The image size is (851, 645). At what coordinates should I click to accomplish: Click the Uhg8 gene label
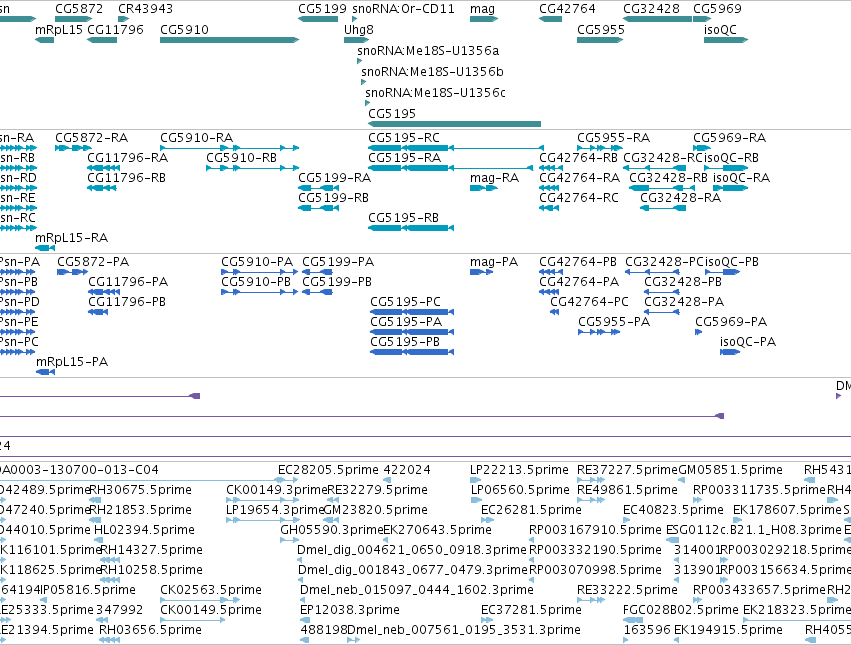click(x=359, y=30)
